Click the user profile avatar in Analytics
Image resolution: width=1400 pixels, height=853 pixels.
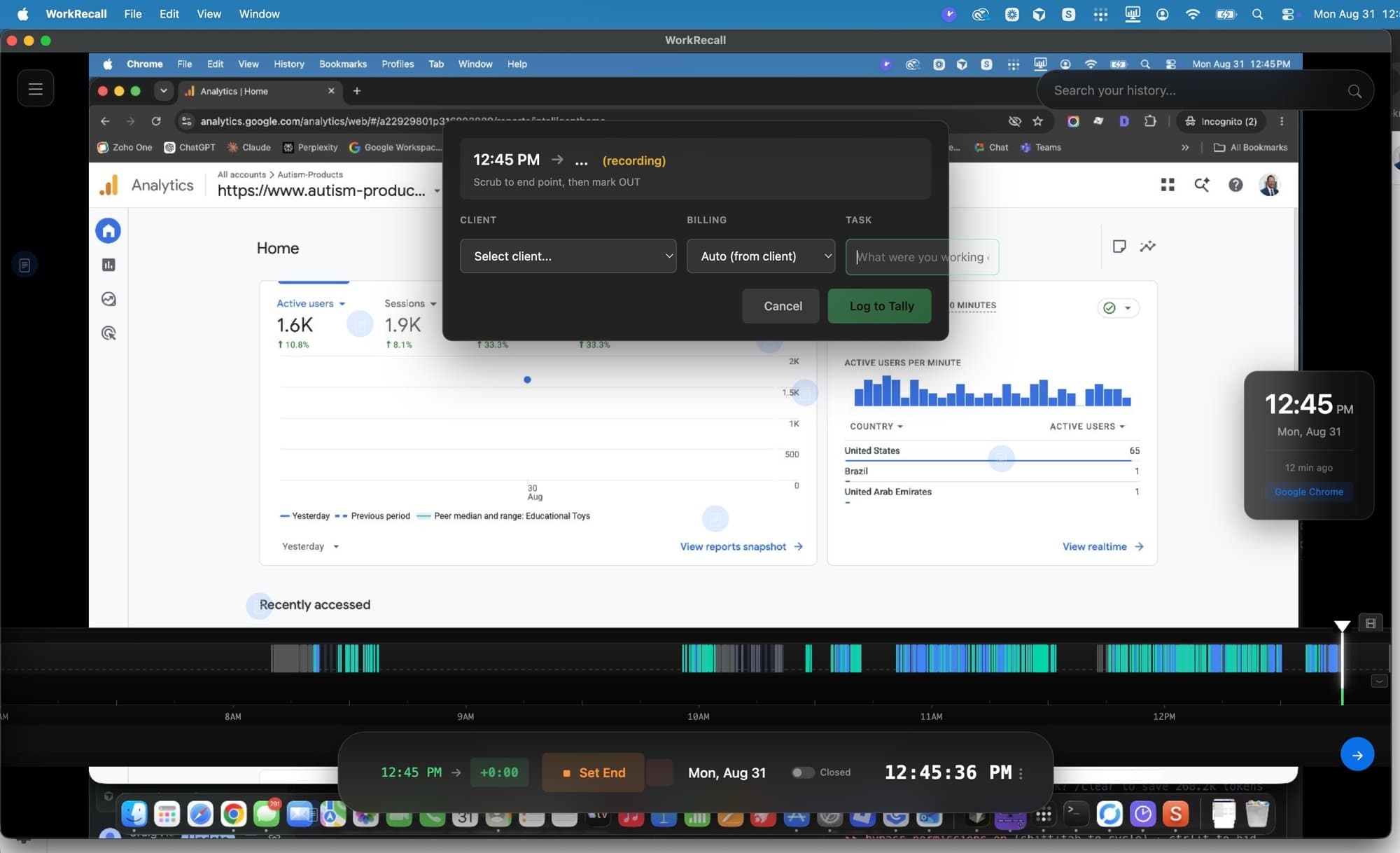point(1269,185)
